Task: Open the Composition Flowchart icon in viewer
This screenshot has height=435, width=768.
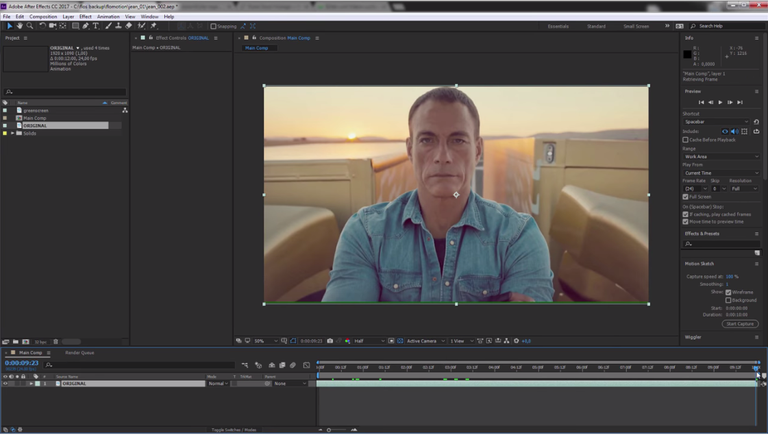Action: point(506,341)
